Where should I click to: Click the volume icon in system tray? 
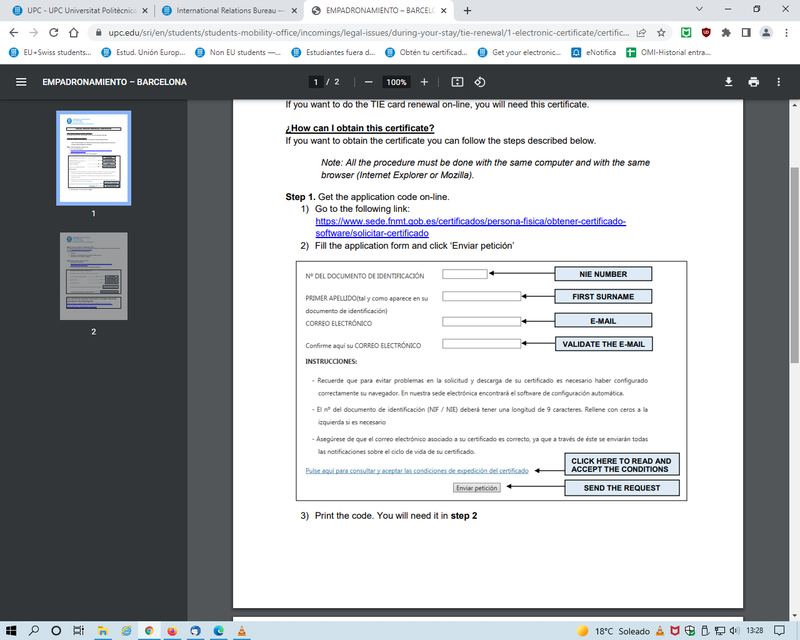[x=735, y=631]
